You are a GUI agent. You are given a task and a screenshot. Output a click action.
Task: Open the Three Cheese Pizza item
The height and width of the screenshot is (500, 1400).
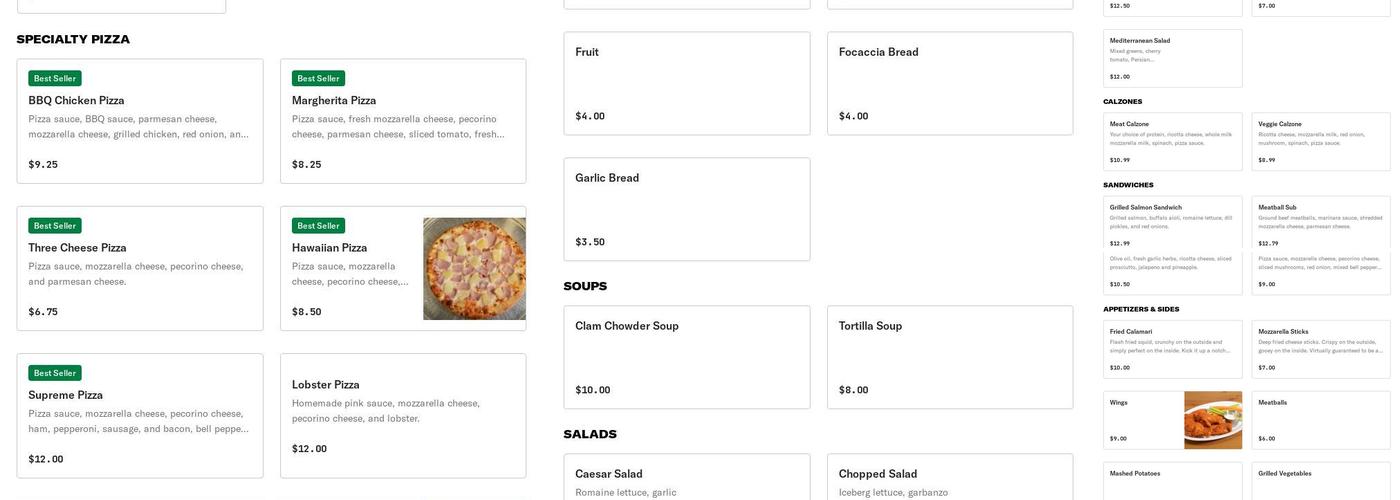[x=140, y=268]
